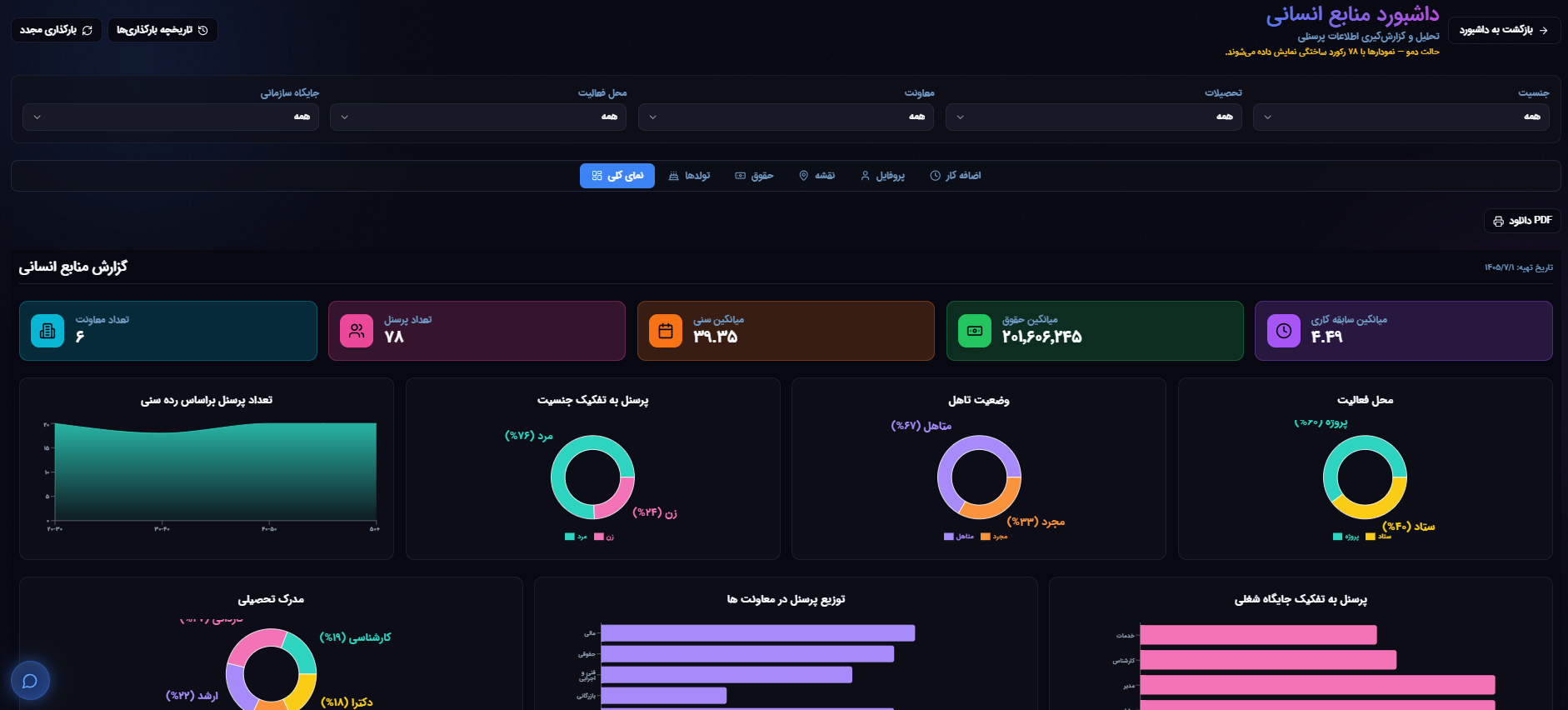The width and height of the screenshot is (1568, 710).
Task: Open تاریخچه بارگذاری‌ها history
Action: coord(162,30)
